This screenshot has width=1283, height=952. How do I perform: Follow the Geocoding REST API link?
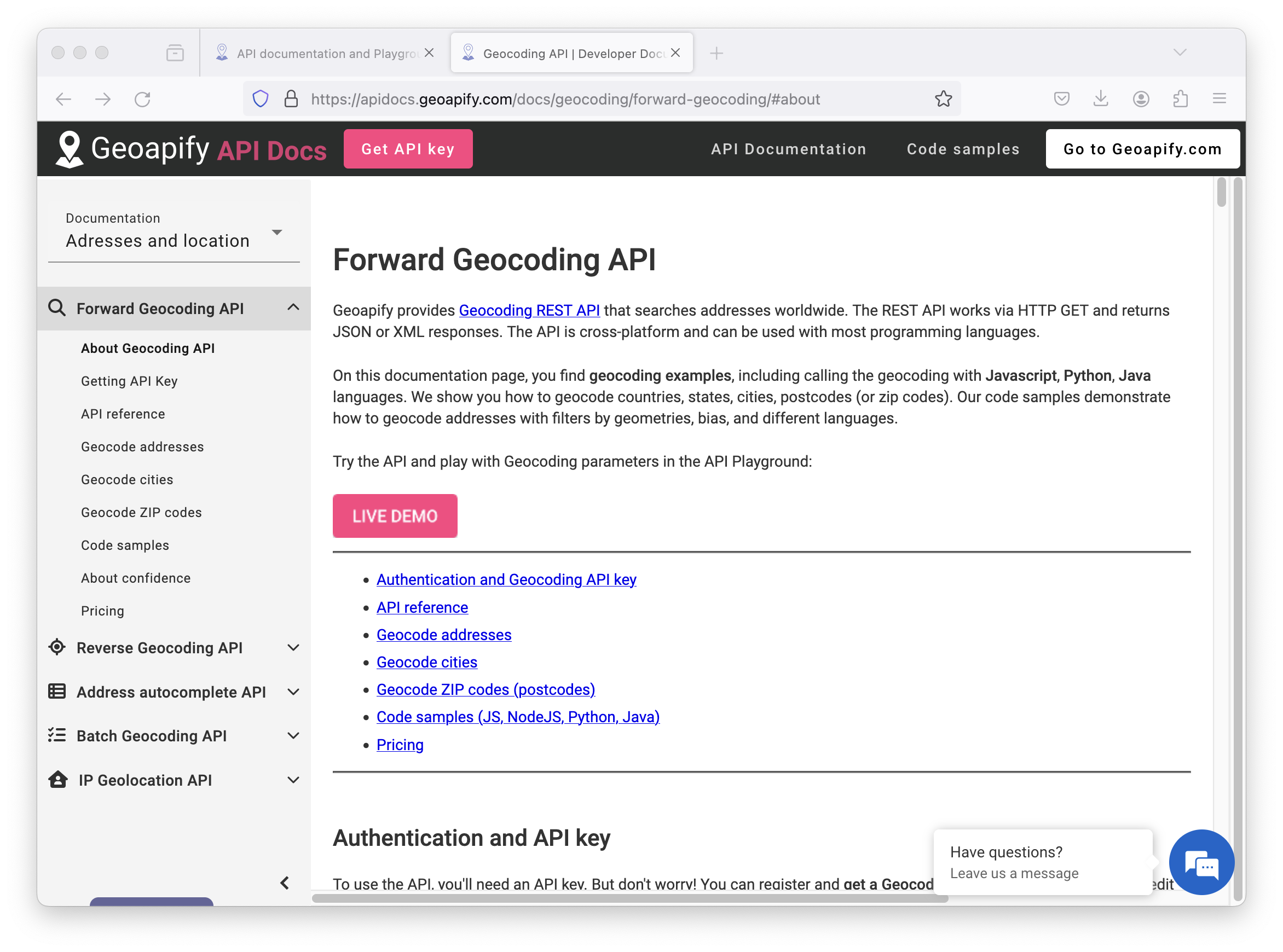click(529, 311)
